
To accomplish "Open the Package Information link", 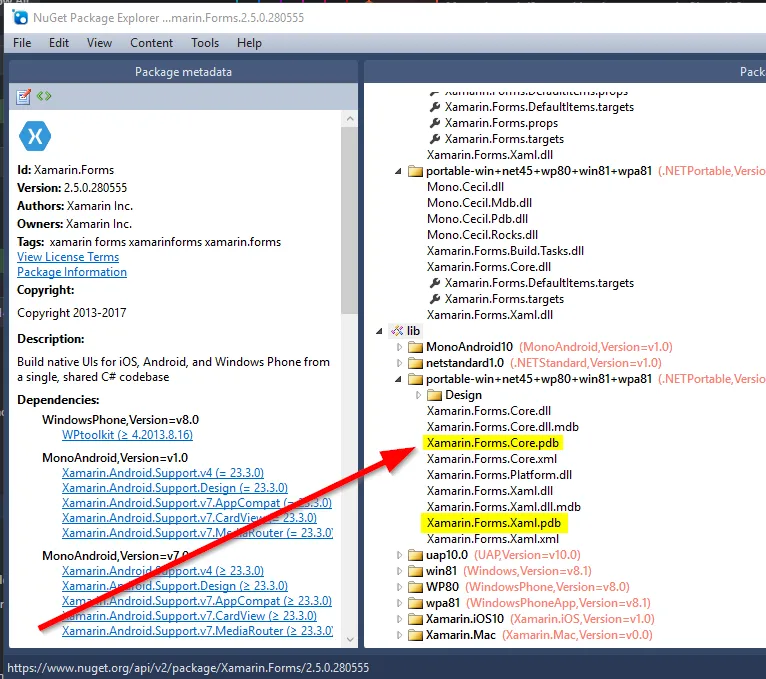I will (72, 272).
